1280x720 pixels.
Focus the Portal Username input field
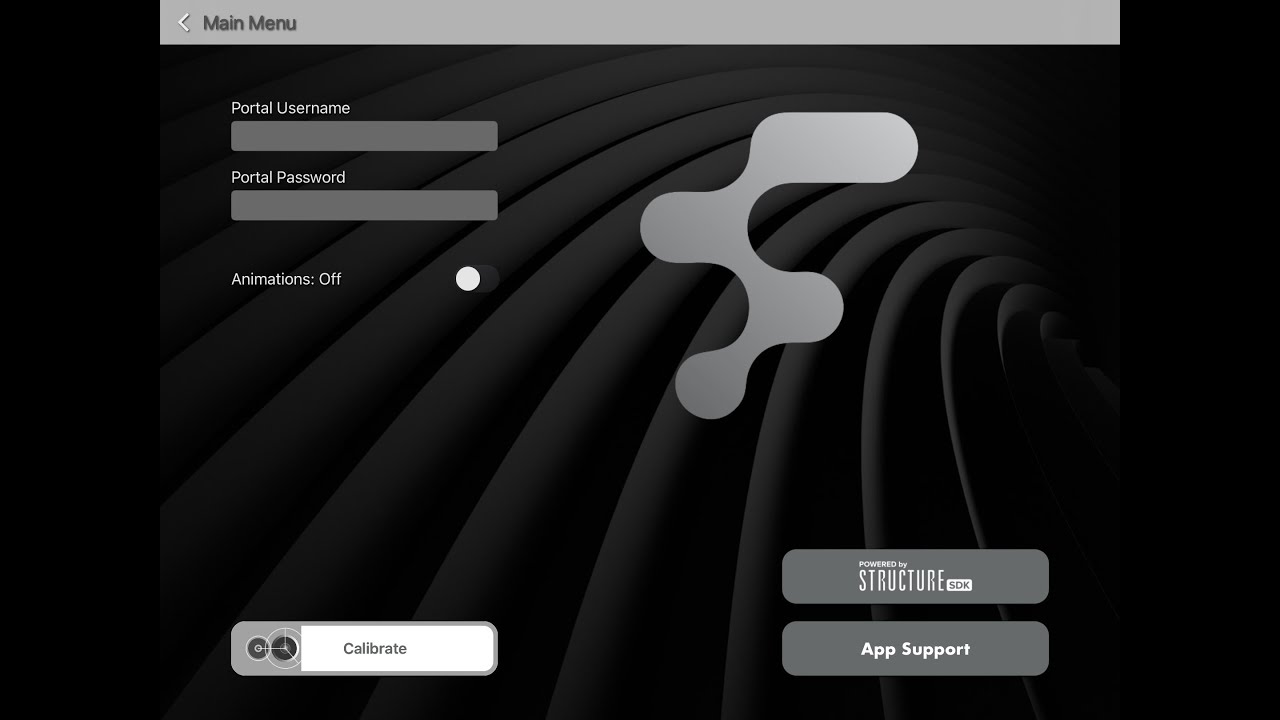coord(364,136)
